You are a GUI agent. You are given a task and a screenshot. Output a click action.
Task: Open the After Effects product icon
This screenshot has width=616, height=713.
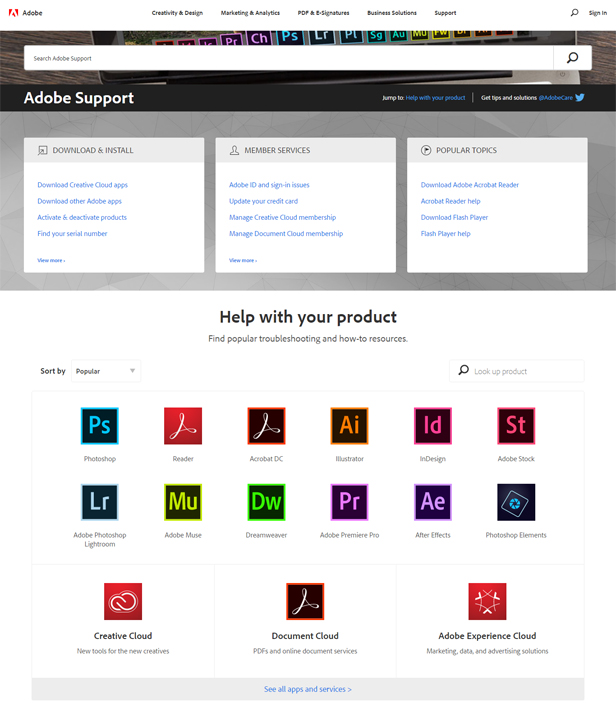tap(433, 502)
